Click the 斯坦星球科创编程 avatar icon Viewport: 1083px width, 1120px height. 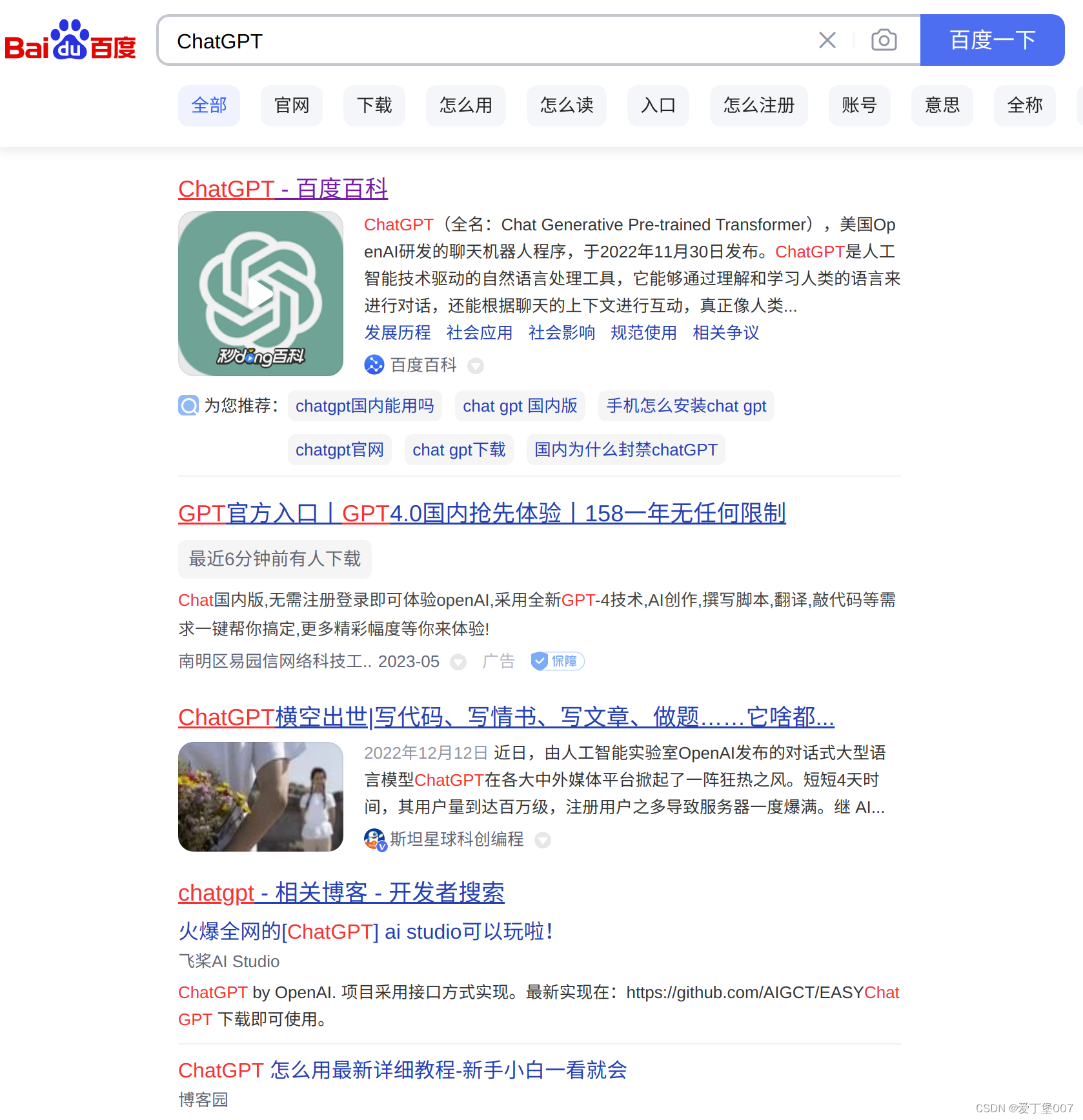[374, 839]
